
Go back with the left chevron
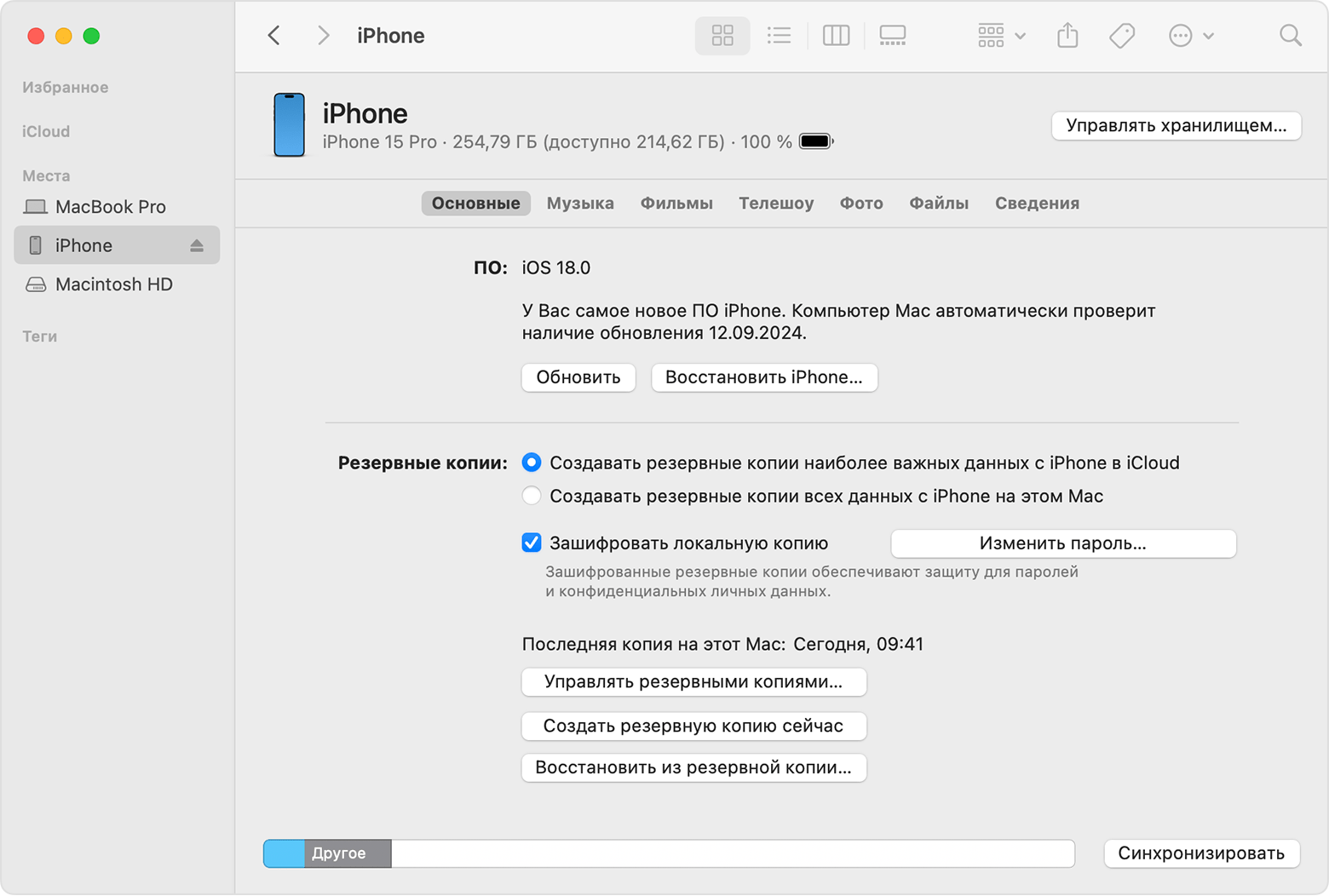coord(274,36)
